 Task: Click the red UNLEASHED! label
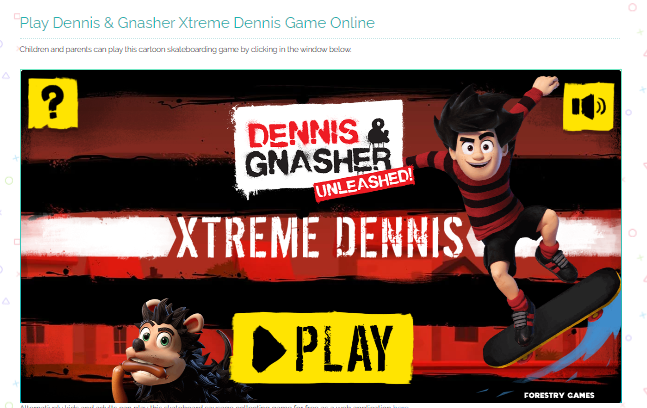(x=364, y=184)
